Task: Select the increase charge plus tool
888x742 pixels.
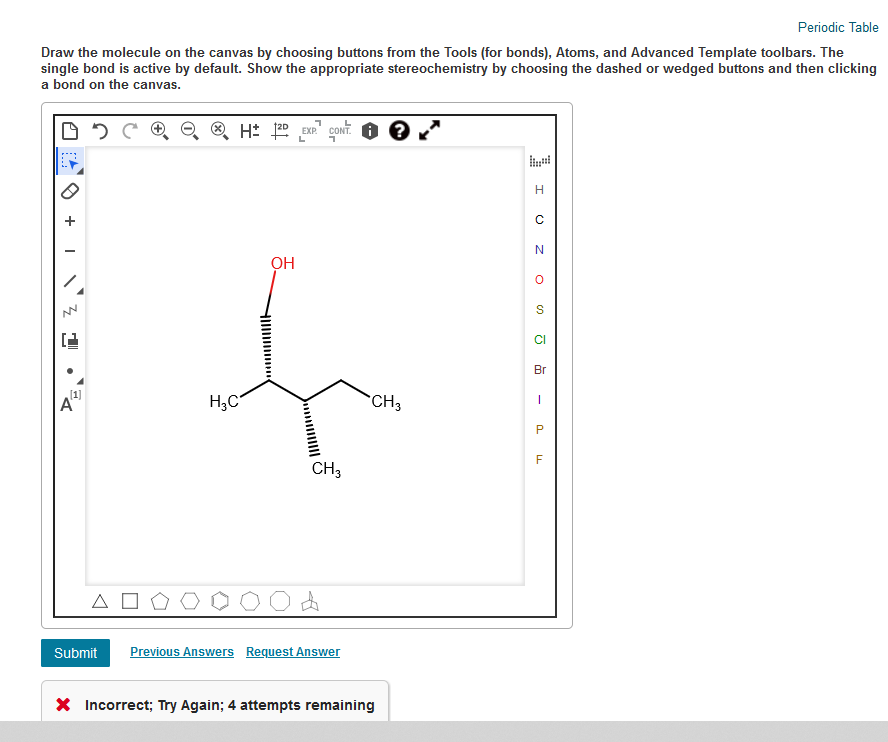Action: 69,221
